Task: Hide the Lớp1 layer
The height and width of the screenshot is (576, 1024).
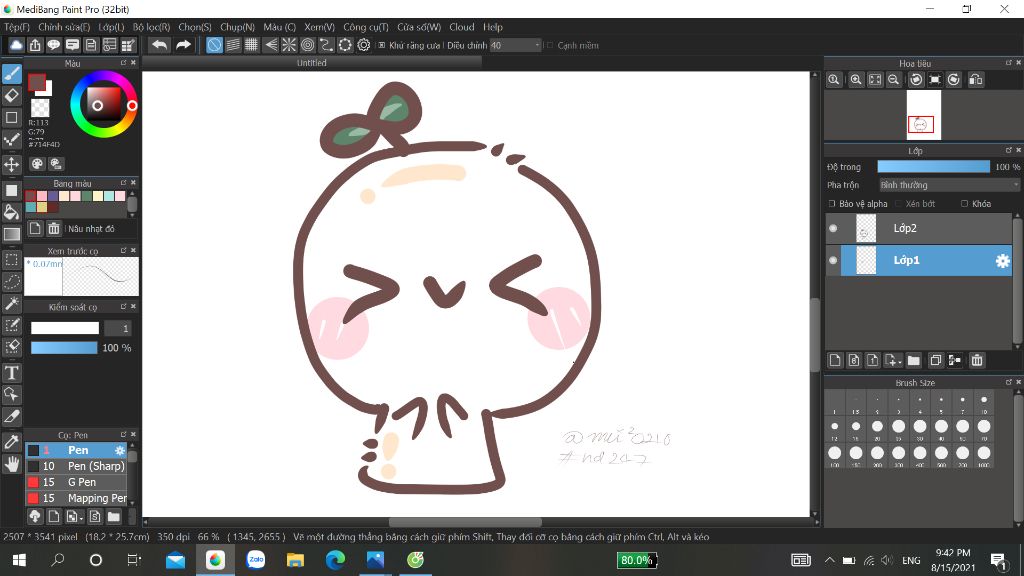Action: coord(833,260)
